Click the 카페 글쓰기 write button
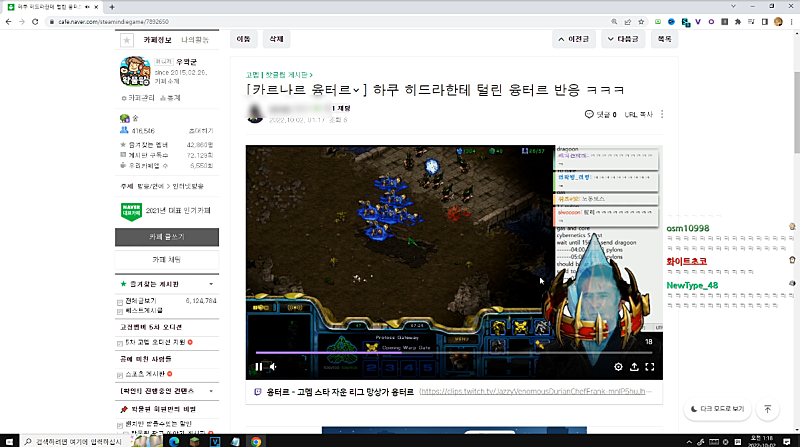This screenshot has height=447, width=800. pyautogui.click(x=167, y=237)
